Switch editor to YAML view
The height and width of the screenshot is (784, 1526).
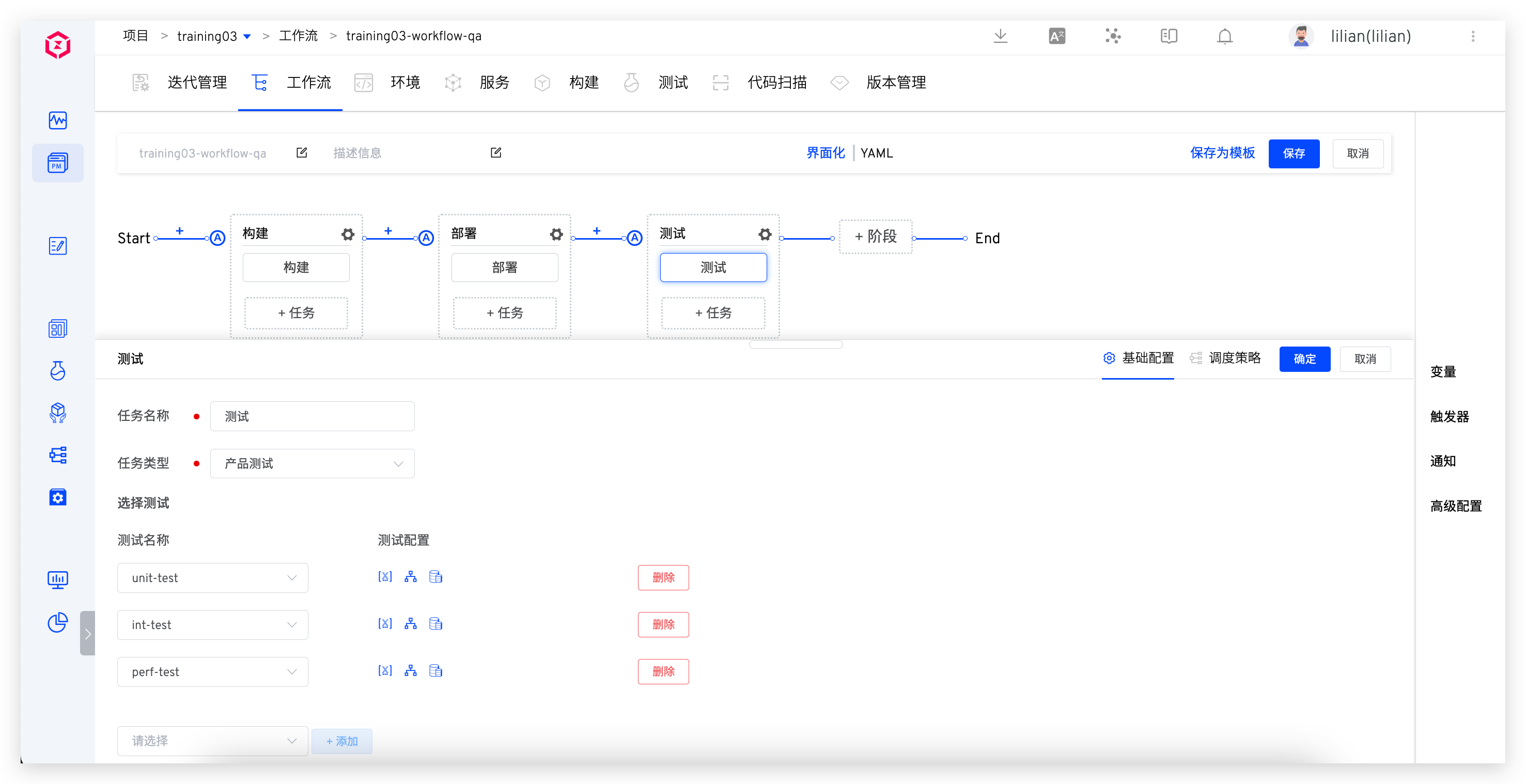click(876, 153)
